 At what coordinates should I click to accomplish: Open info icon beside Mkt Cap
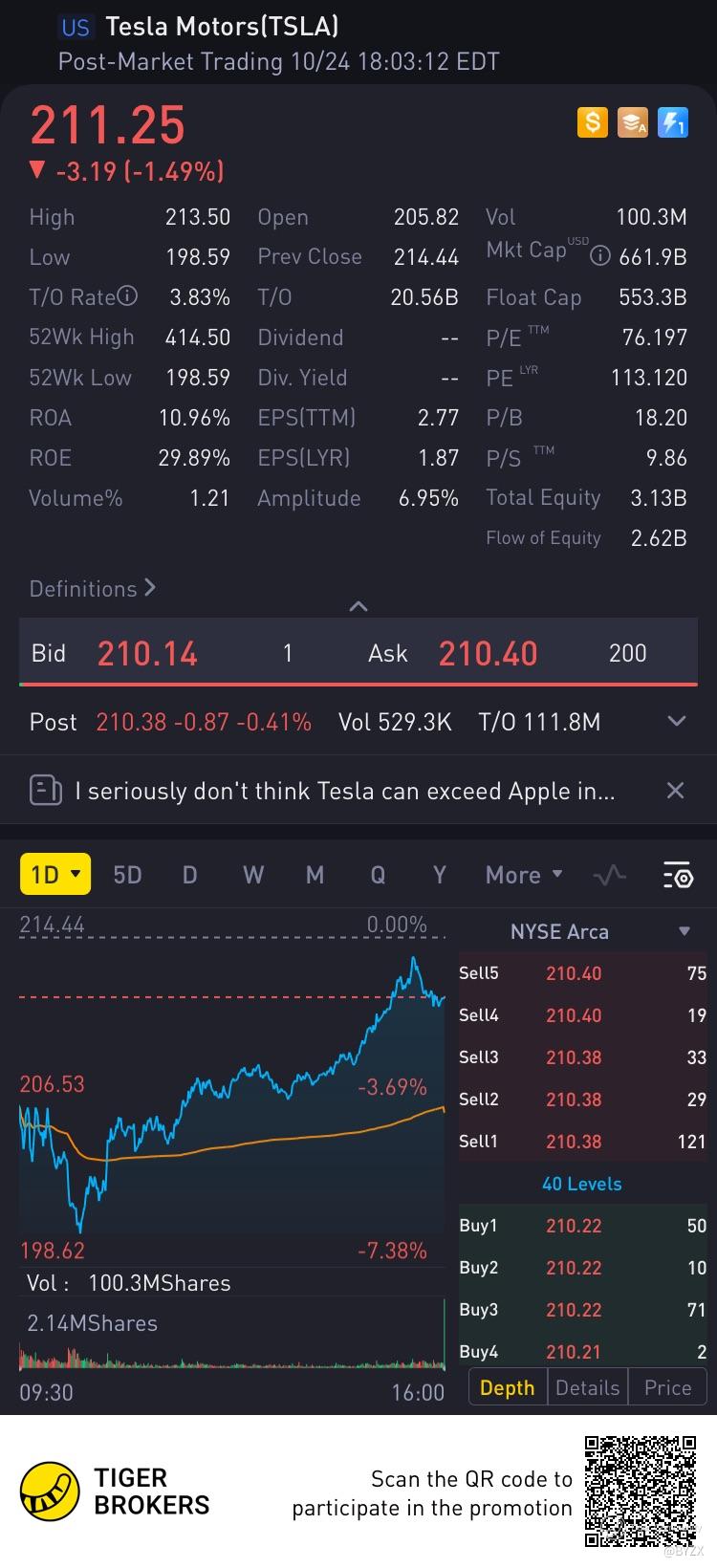coord(600,256)
